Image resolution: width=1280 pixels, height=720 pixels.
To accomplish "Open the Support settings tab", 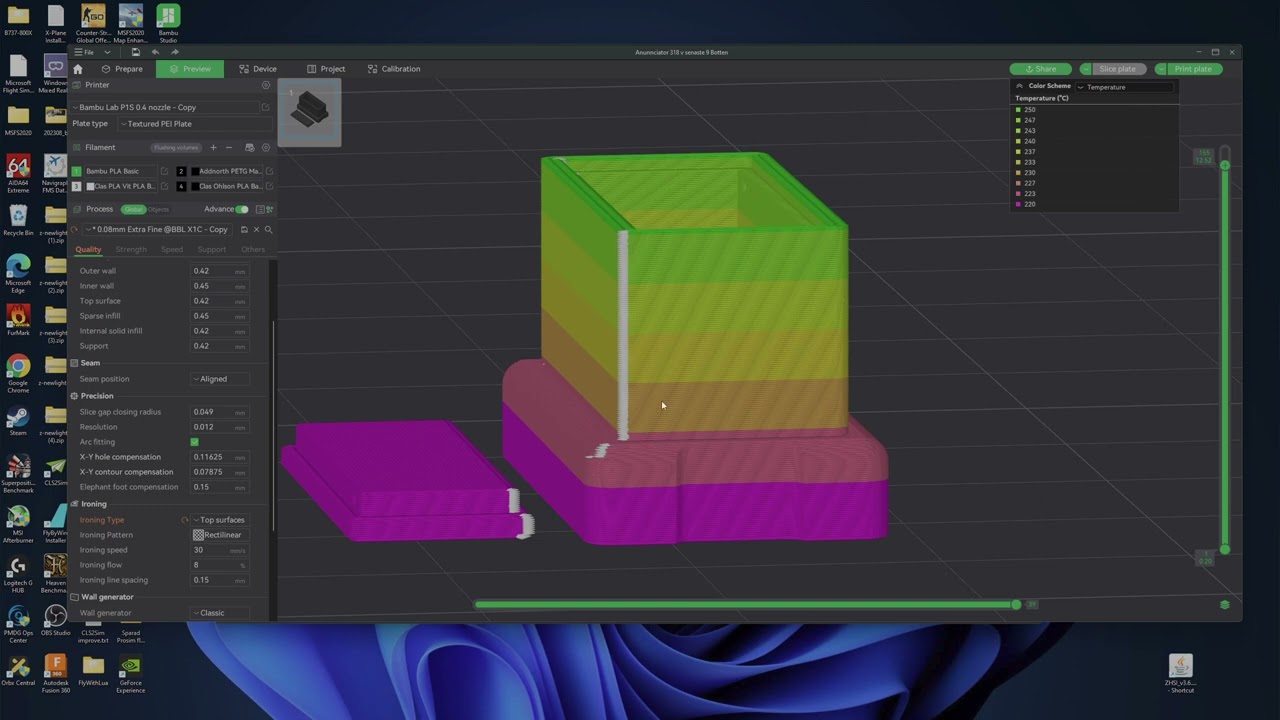I will (x=211, y=250).
